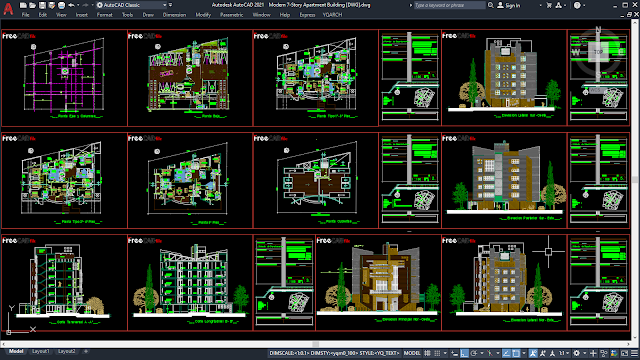The width and height of the screenshot is (640, 360).
Task: Click the Help question mark icon
Action: [x=577, y=5]
